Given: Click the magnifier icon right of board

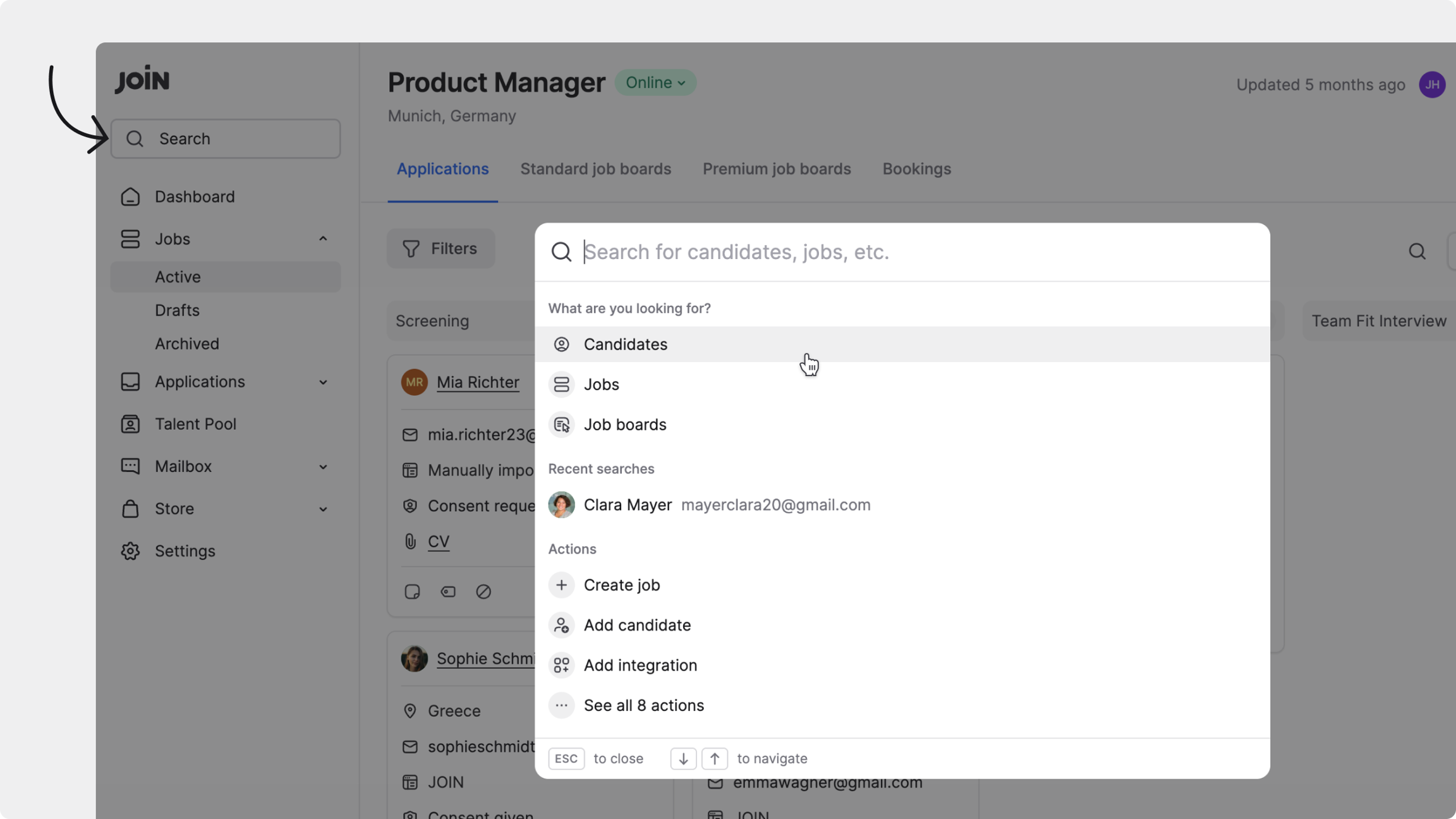Looking at the screenshot, I should [1417, 252].
